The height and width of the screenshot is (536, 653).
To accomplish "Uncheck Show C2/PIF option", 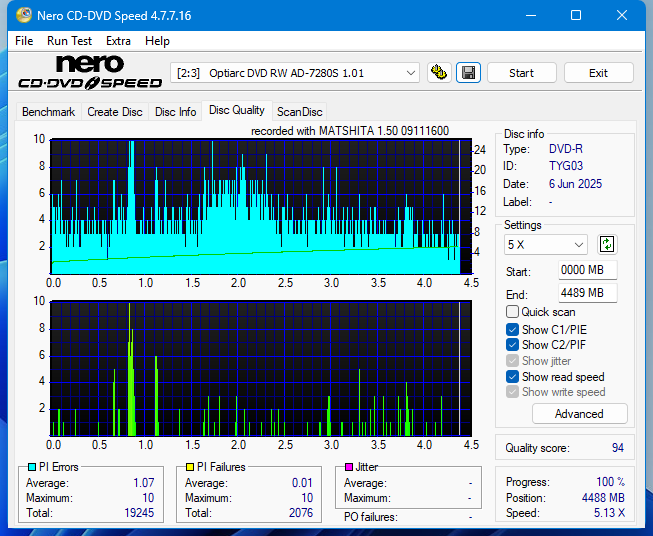I will click(x=513, y=345).
